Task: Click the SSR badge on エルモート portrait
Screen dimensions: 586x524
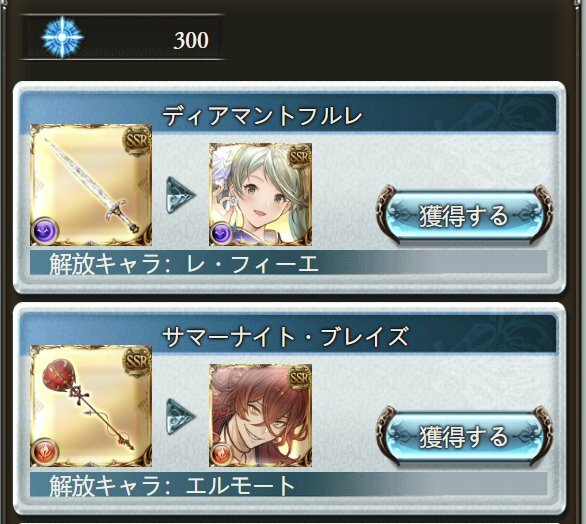Action: [x=300, y=377]
